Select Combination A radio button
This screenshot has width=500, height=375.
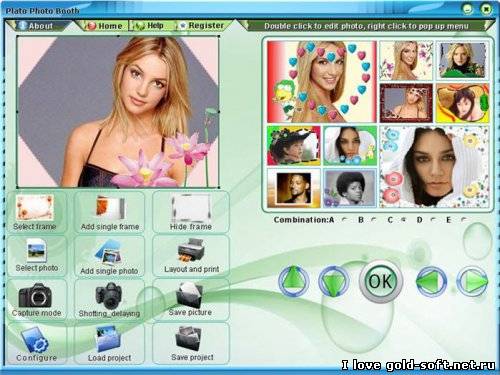[x=344, y=220]
